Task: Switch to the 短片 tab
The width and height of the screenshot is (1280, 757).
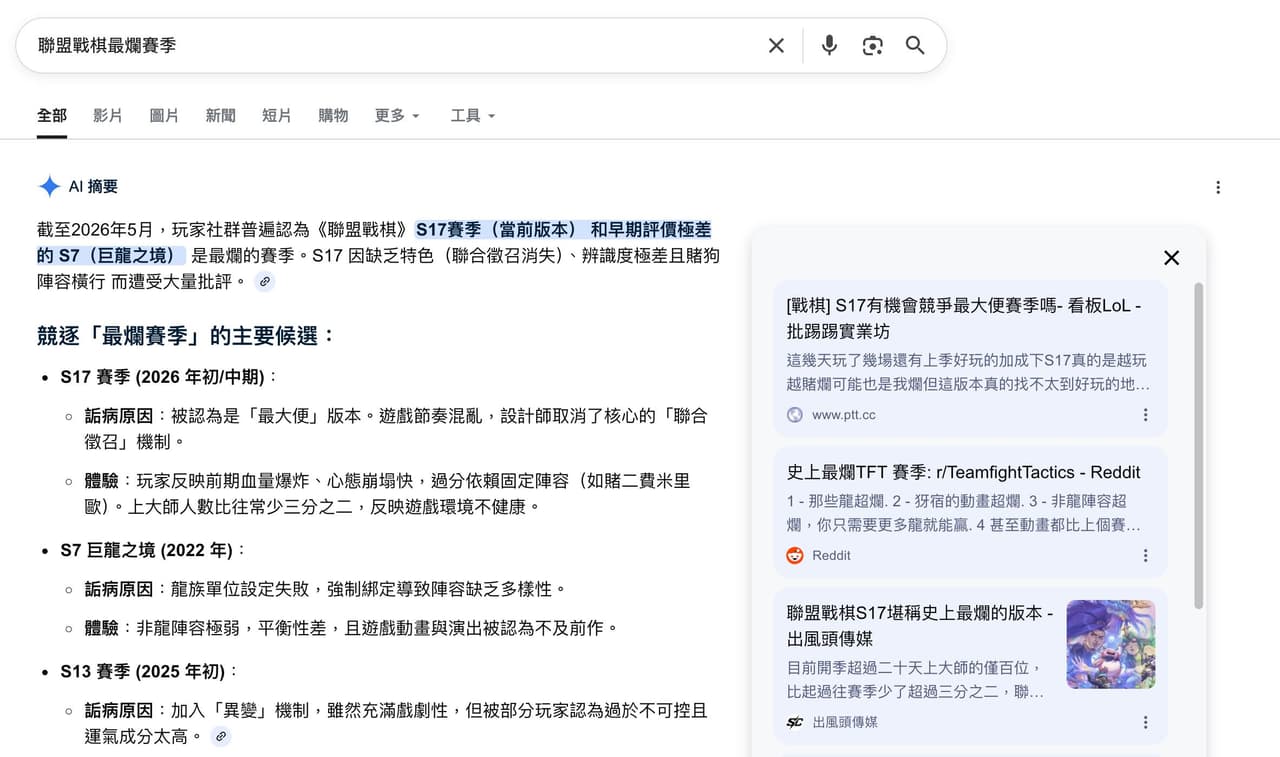Action: point(277,116)
